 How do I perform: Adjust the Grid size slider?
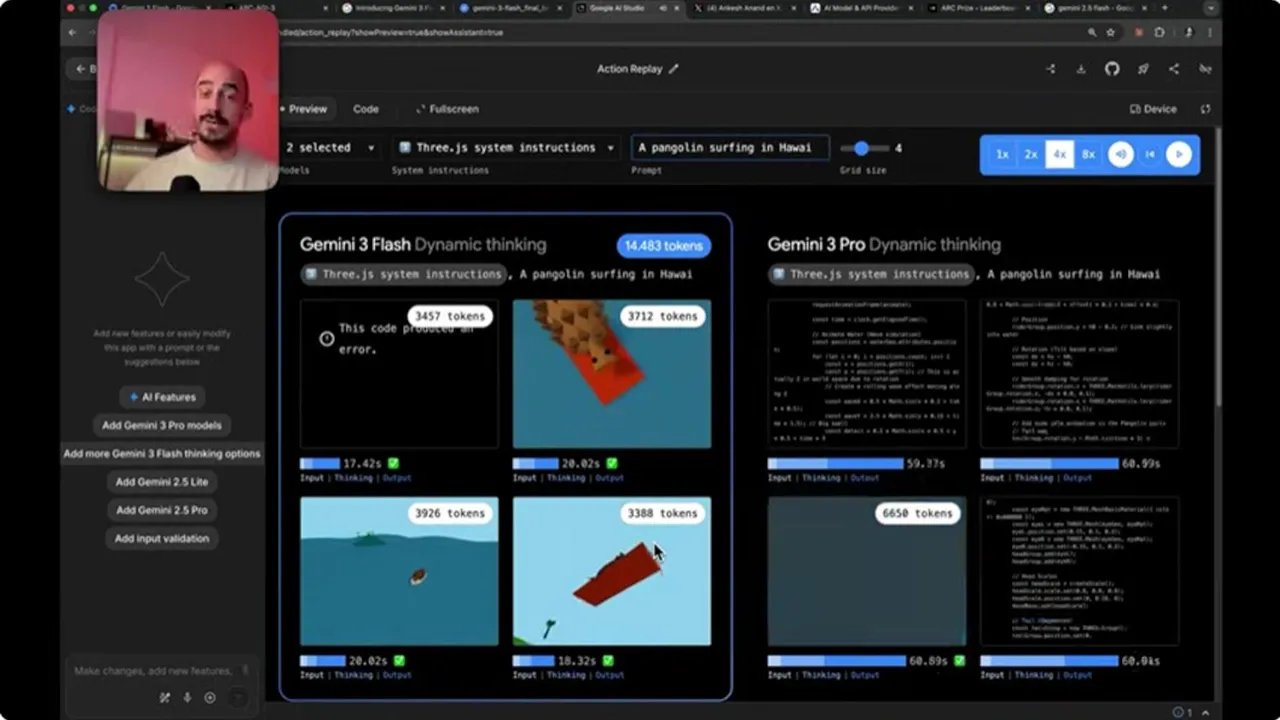pyautogui.click(x=864, y=148)
